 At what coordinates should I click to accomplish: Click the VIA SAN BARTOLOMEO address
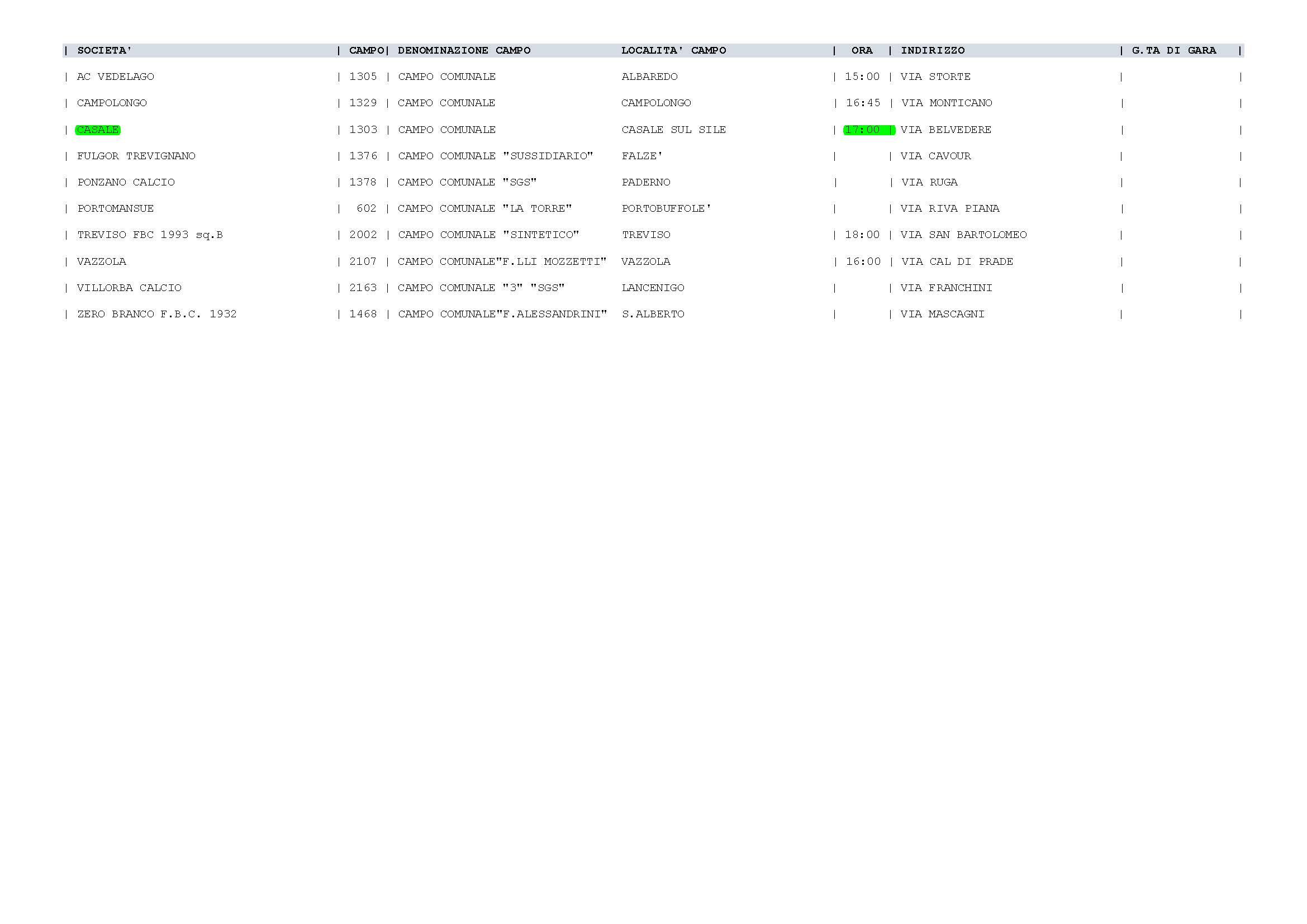[x=963, y=235]
